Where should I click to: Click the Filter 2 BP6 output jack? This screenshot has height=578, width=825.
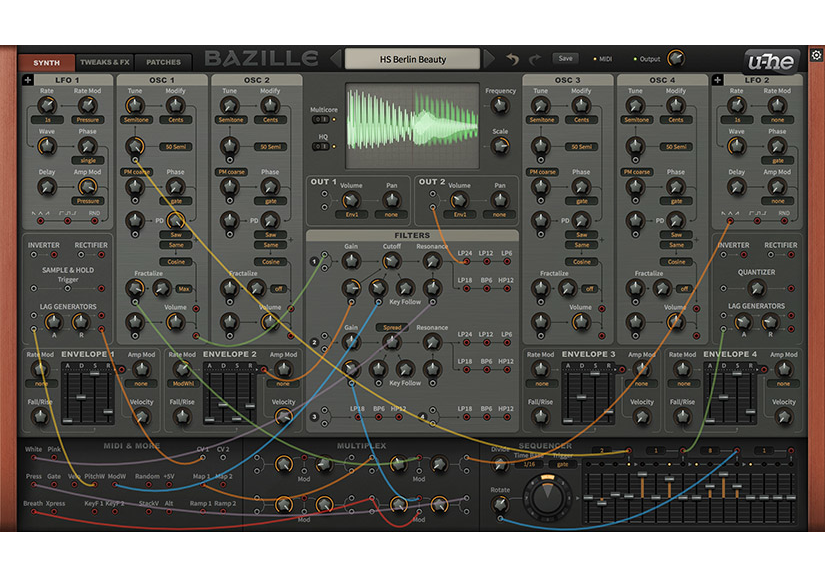point(487,370)
